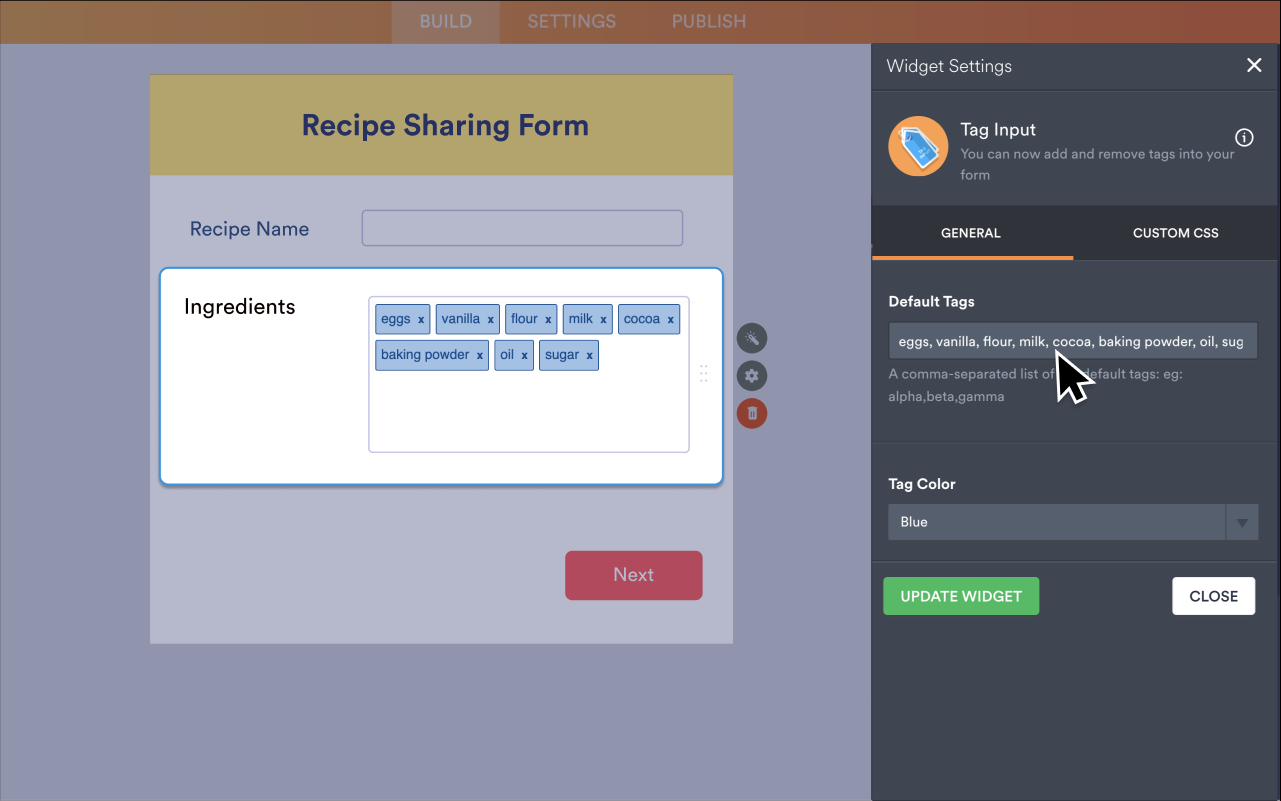Grab the drag handle beside the Ingredients field
Image resolution: width=1281 pixels, height=801 pixels.
[x=704, y=374]
